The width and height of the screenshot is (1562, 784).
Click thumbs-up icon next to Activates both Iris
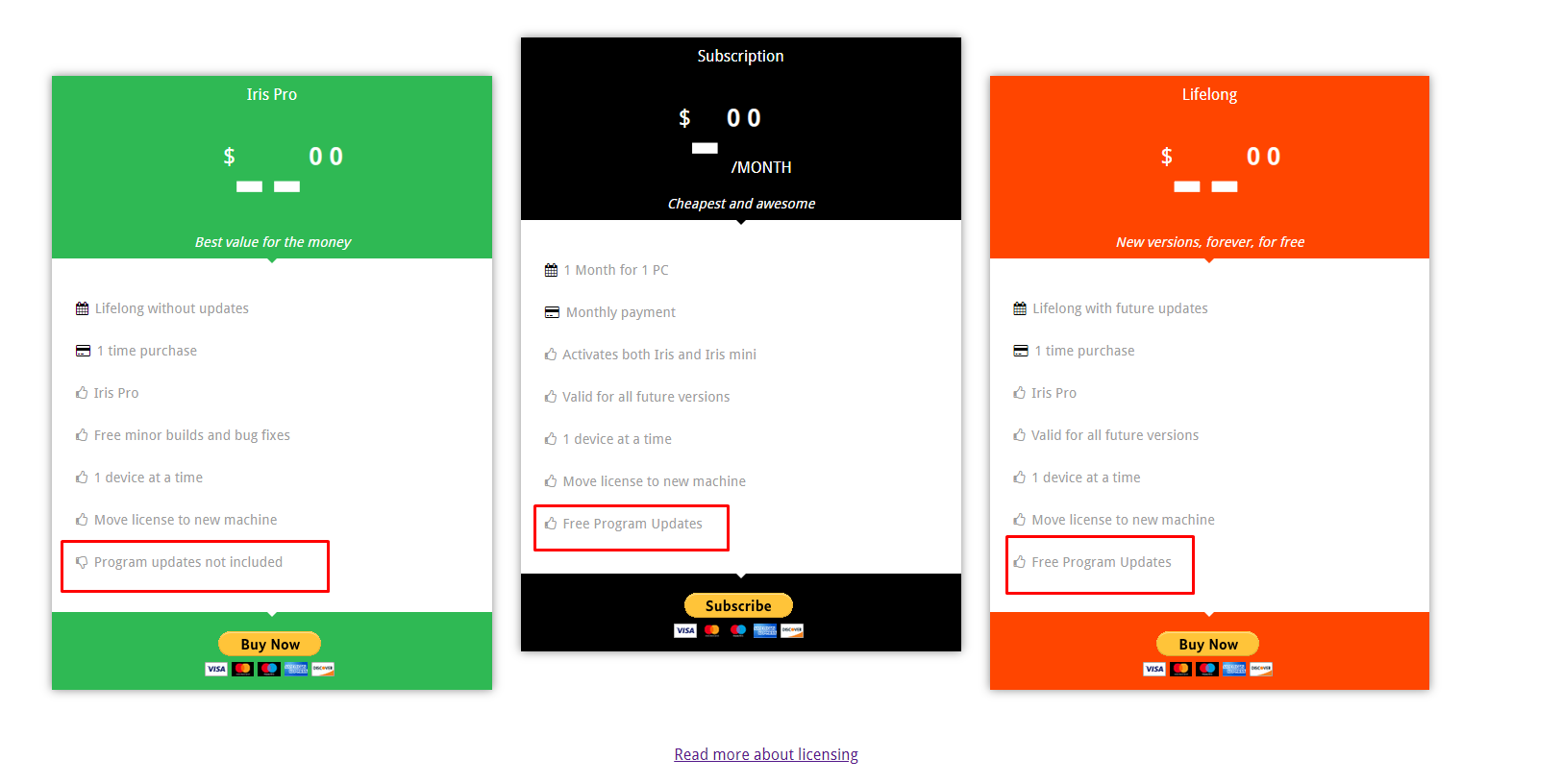tap(551, 355)
